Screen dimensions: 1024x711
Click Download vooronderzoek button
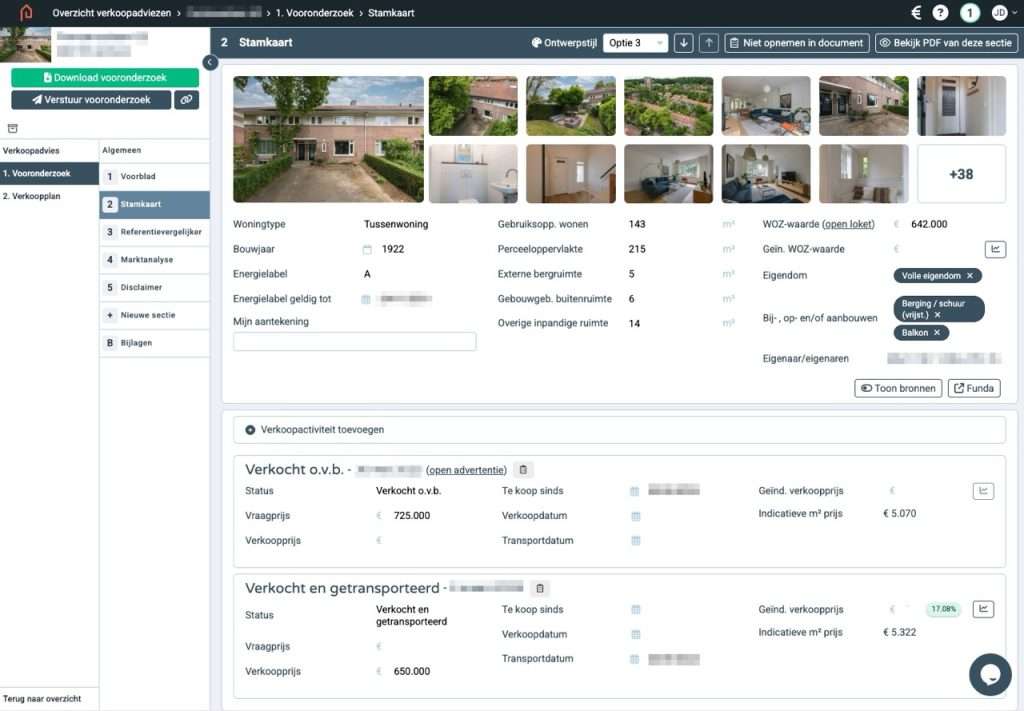(105, 78)
